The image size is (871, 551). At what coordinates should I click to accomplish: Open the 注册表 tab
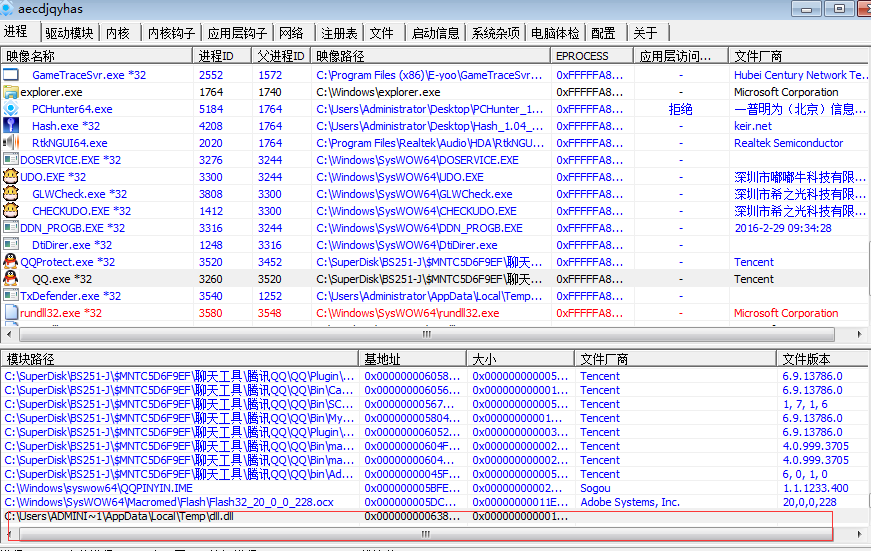[339, 33]
